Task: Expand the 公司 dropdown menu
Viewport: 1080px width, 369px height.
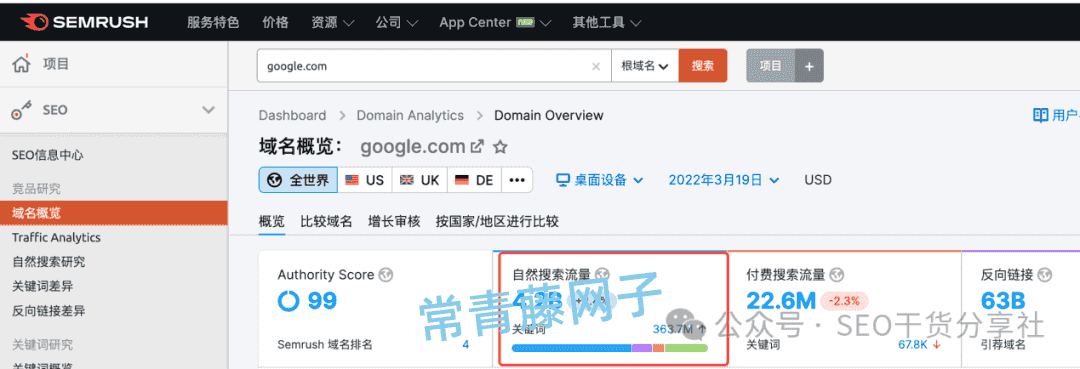Action: tap(397, 23)
